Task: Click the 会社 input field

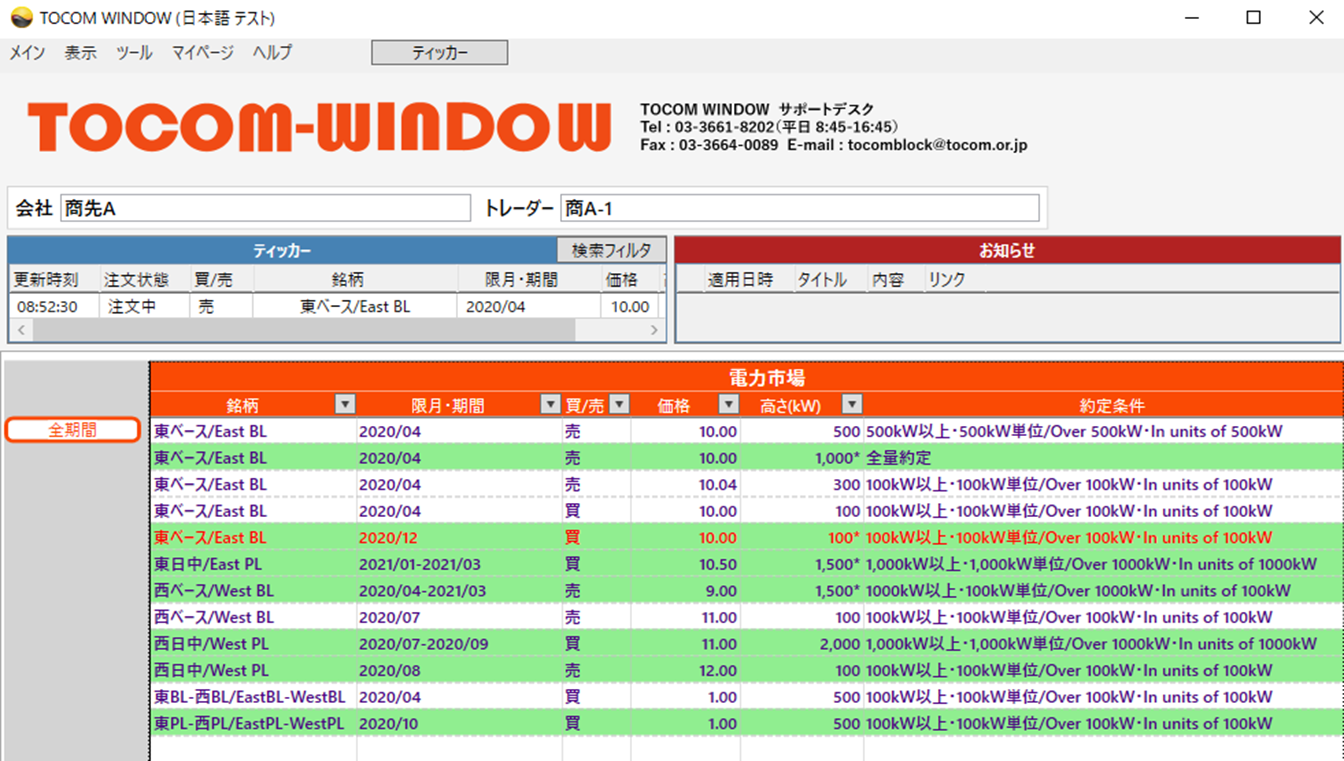Action: coord(265,208)
